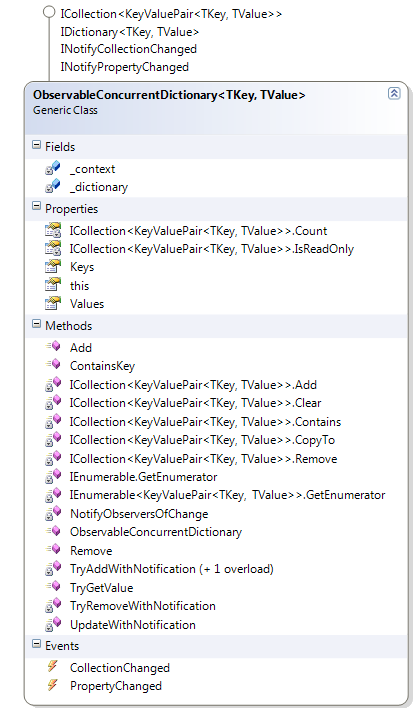Click the _context private field icon

pos(53,168)
